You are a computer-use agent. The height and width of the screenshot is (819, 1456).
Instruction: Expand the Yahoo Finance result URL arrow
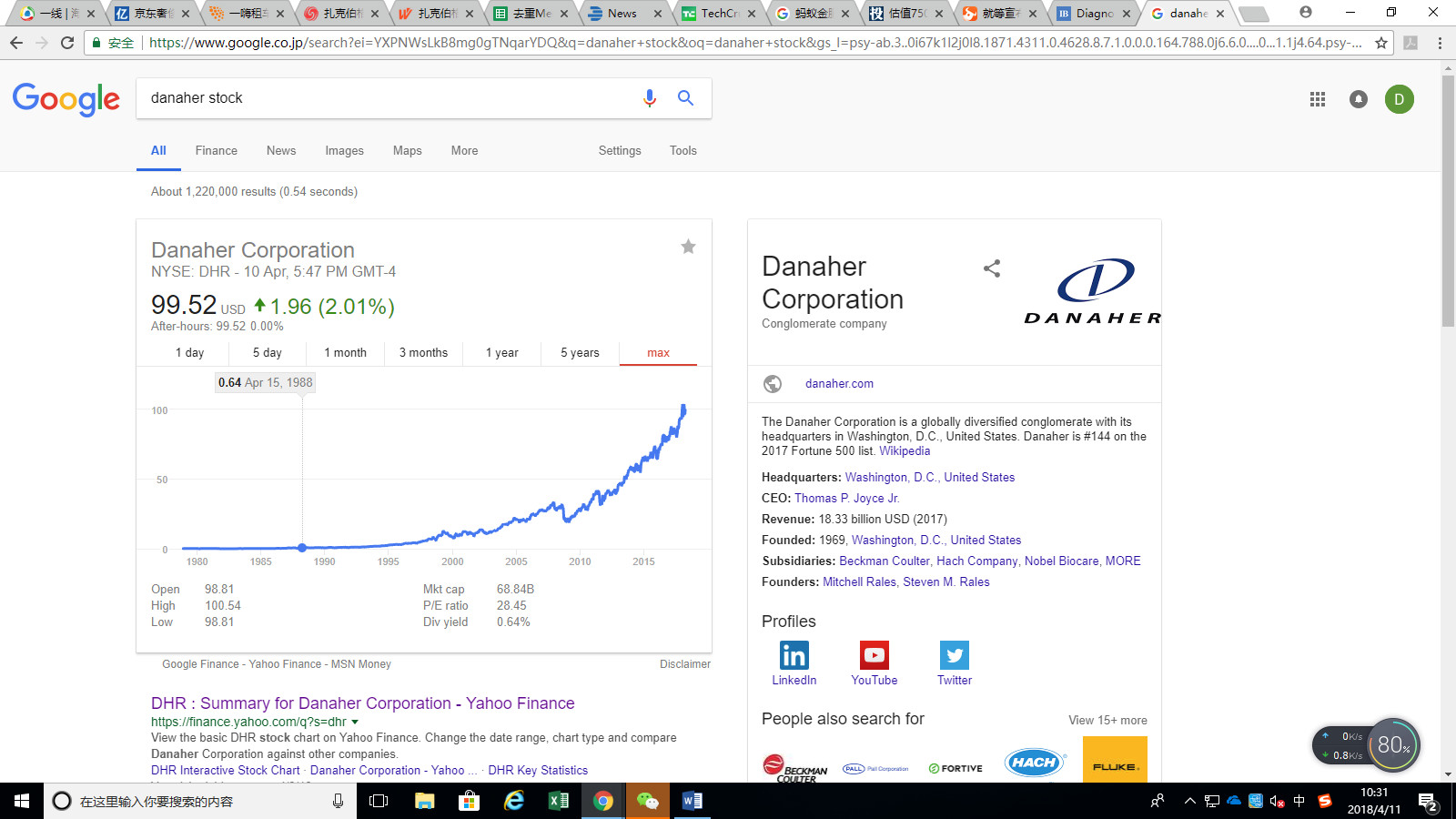point(355,723)
